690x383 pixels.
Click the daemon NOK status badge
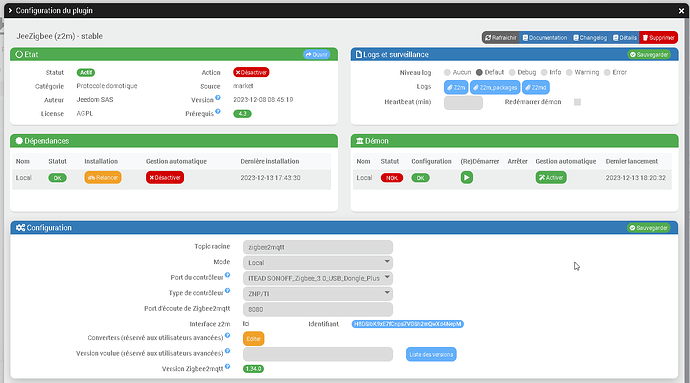[x=392, y=178]
